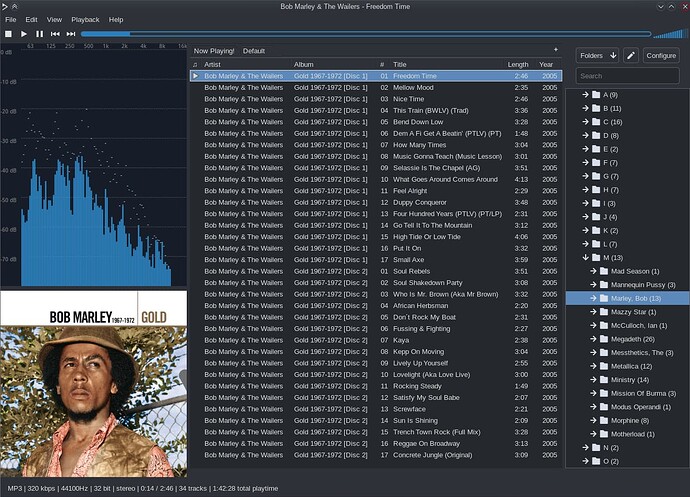The image size is (690, 497).
Task: Sort playlist by Length column header
Action: coord(518,64)
